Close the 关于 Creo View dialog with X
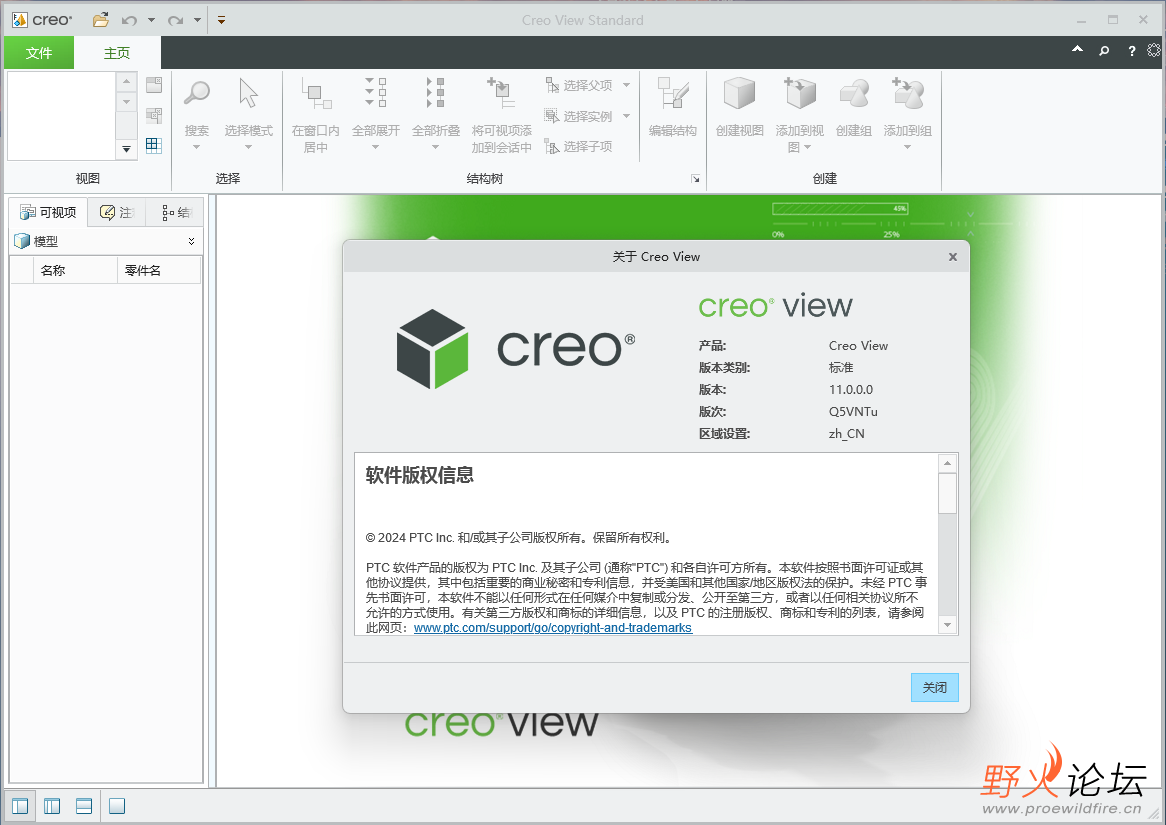The width and height of the screenshot is (1166, 825). click(x=953, y=257)
